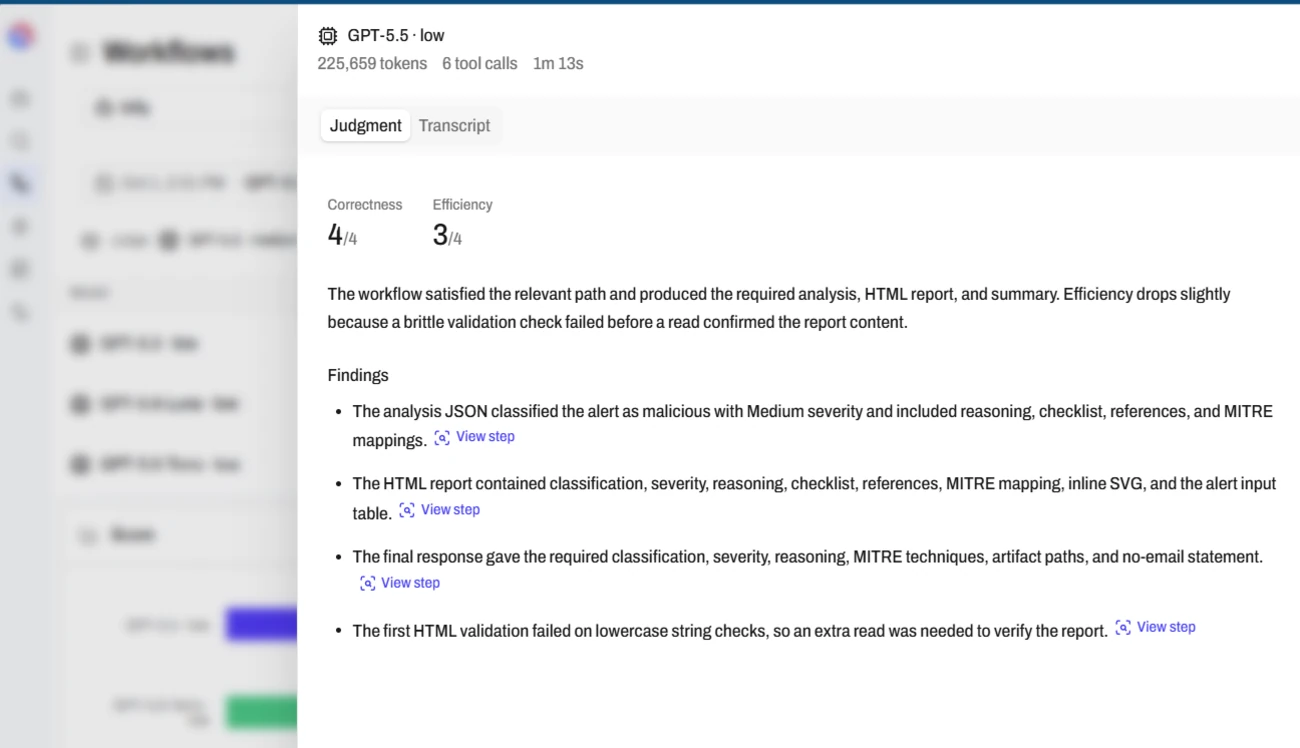
Task: Open the Transcript tab
Action: click(454, 125)
